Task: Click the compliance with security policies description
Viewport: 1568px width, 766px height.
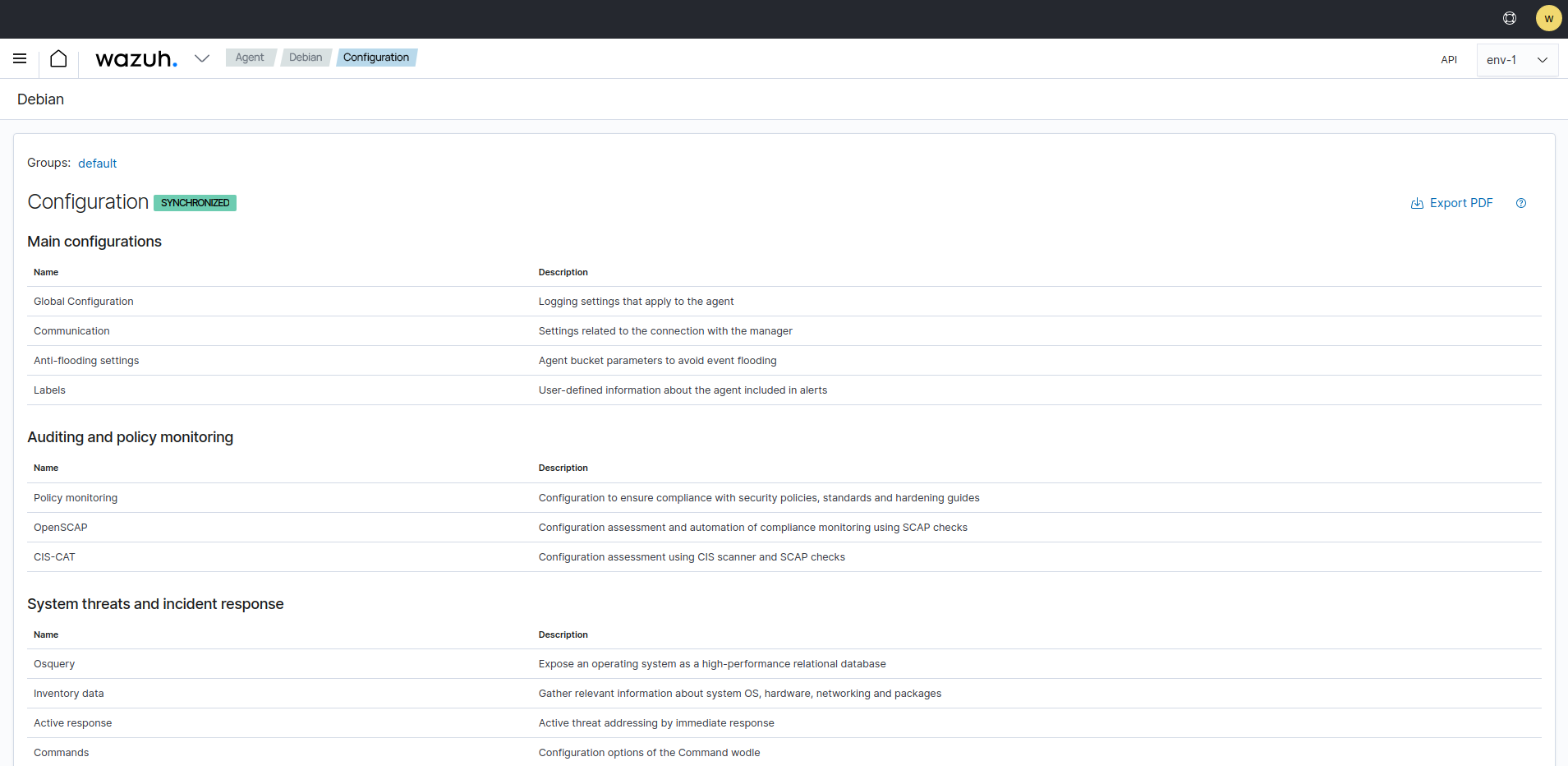Action: pos(759,498)
